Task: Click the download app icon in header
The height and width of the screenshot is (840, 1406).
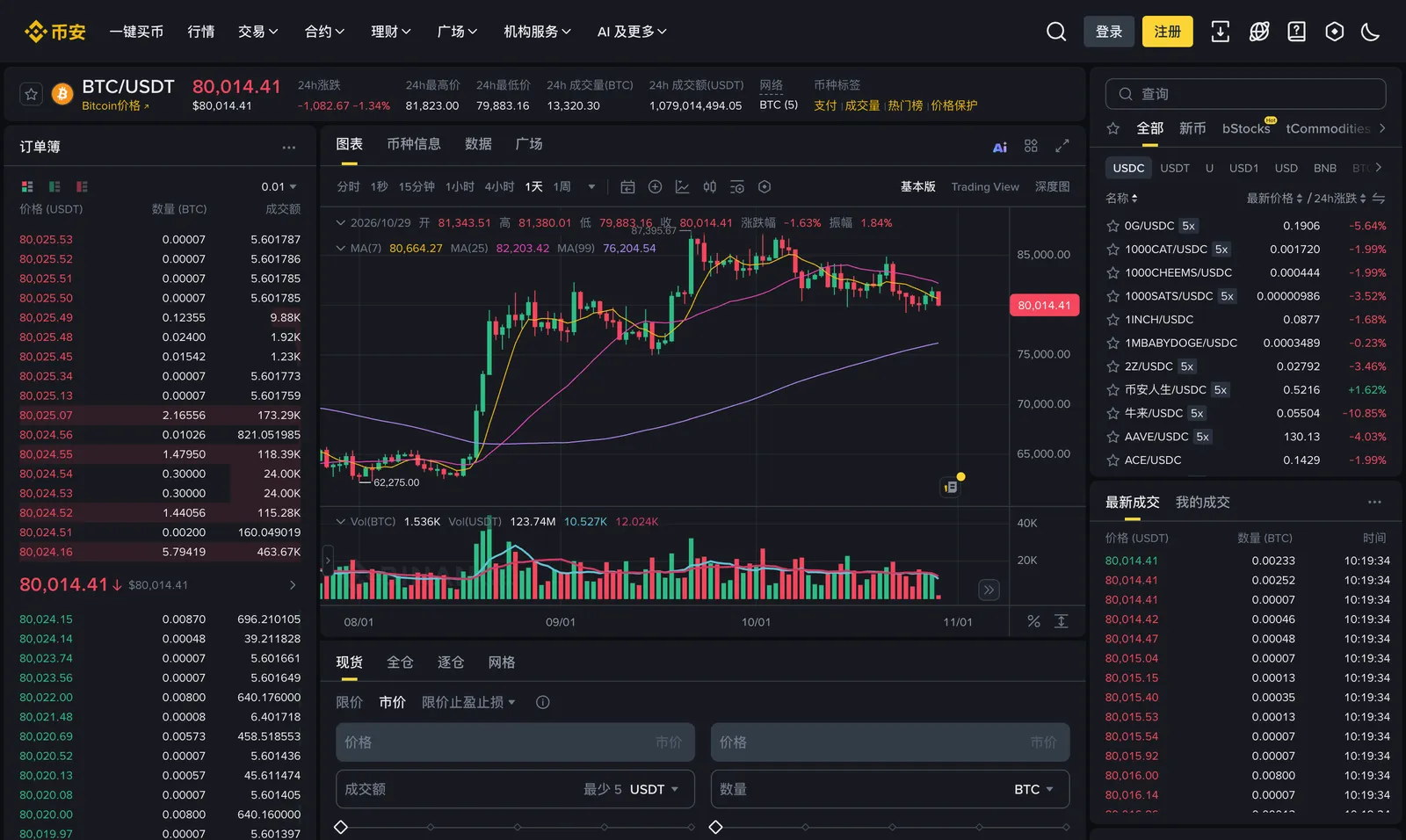Action: pos(1220,32)
